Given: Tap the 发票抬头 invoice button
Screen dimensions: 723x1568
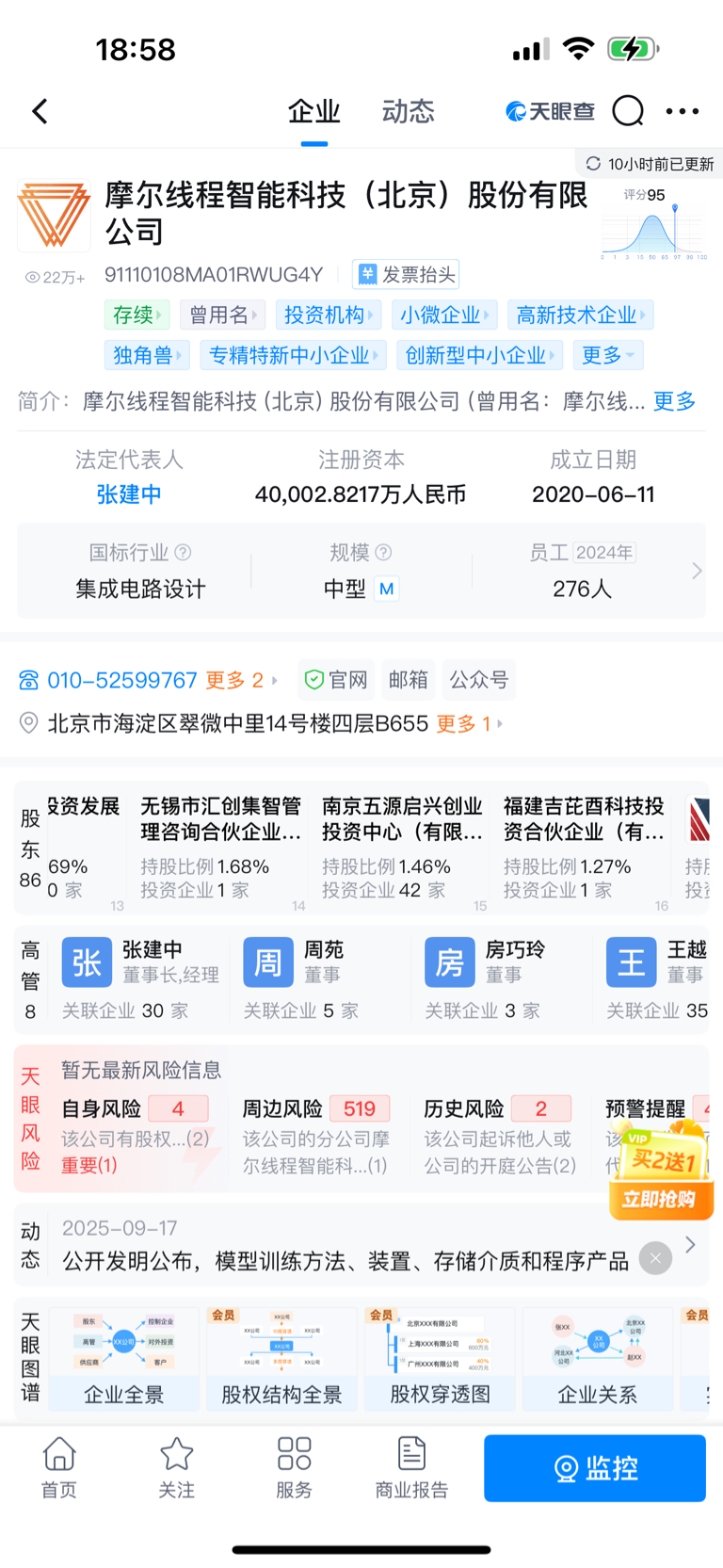Looking at the screenshot, I should coord(406,275).
